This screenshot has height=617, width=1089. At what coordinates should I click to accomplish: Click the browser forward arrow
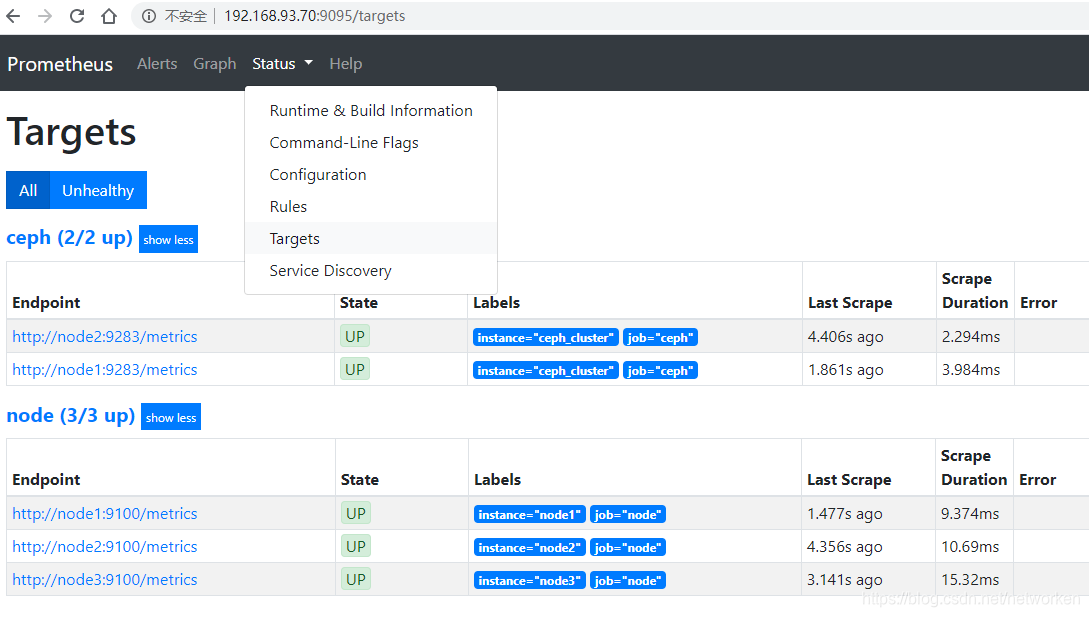45,16
